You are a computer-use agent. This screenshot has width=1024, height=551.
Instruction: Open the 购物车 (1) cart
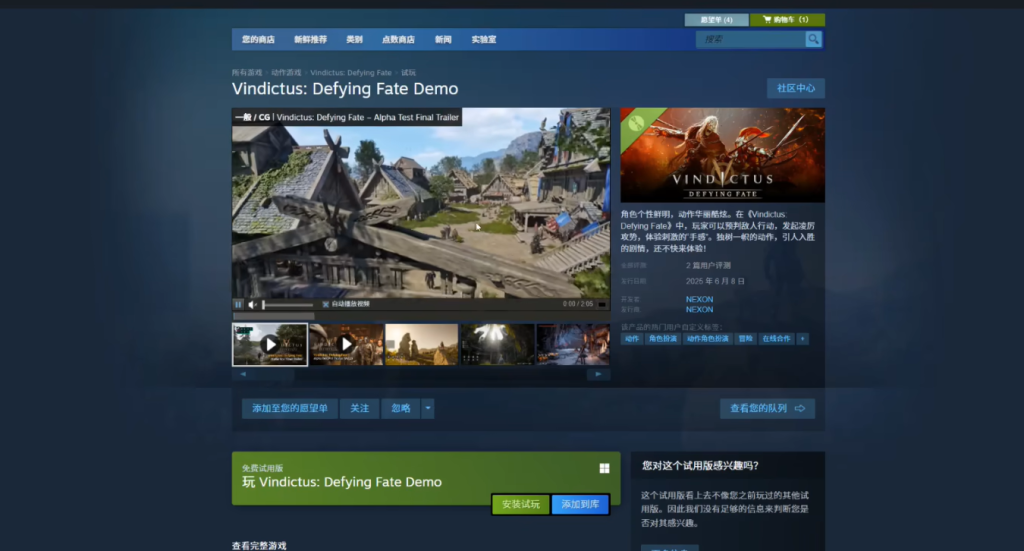(787, 20)
